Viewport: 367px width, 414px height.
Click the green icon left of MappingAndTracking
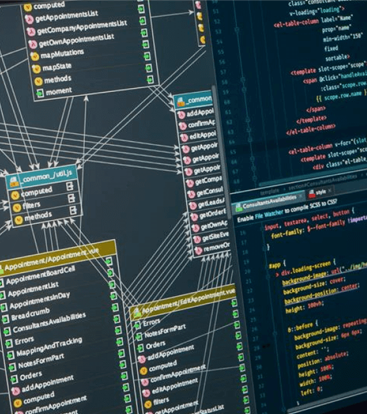pyautogui.click(x=10, y=355)
